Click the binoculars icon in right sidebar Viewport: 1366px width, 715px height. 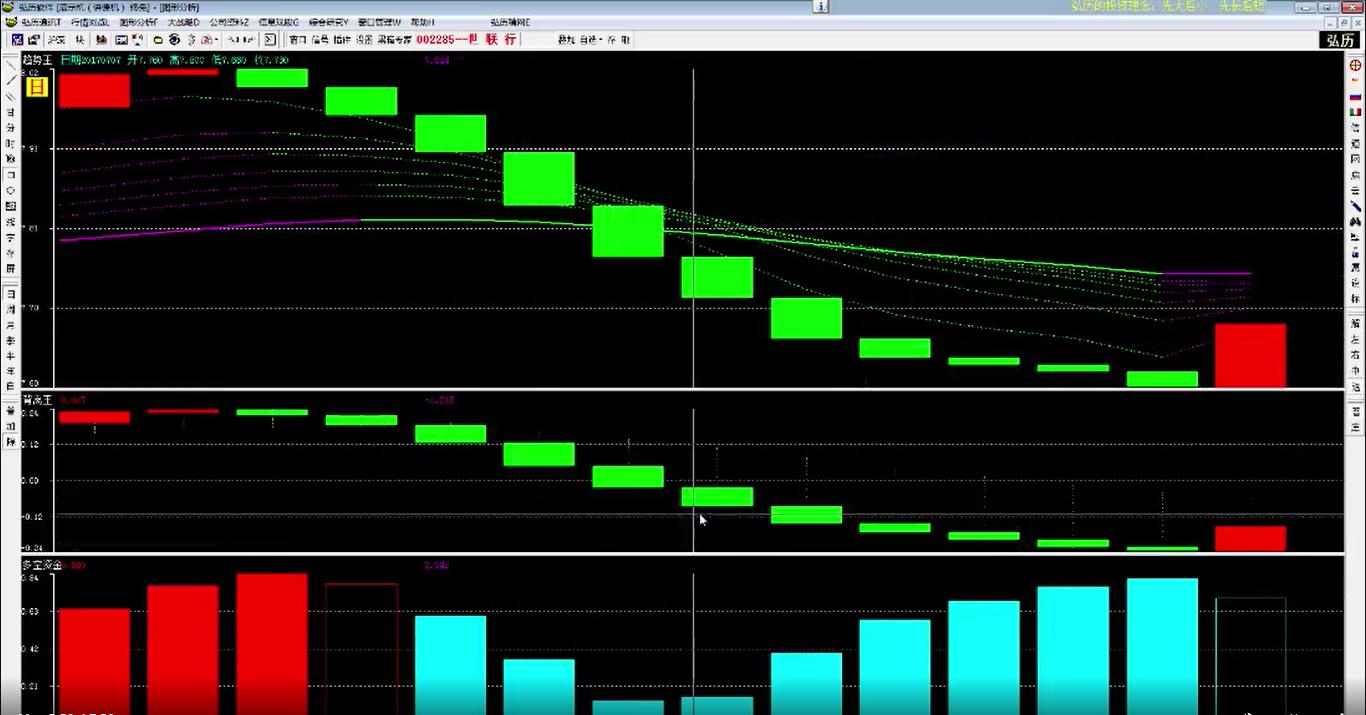pyautogui.click(x=1355, y=221)
